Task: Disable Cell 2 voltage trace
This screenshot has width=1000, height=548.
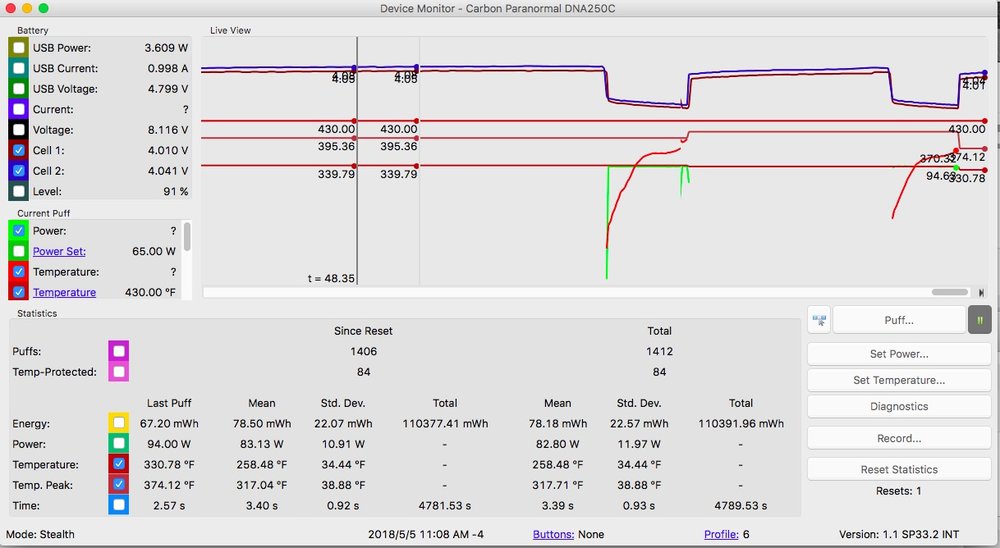Action: coord(19,171)
